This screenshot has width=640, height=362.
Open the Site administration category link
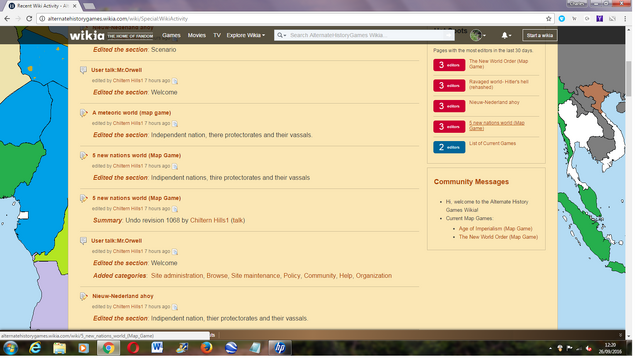[x=177, y=276]
